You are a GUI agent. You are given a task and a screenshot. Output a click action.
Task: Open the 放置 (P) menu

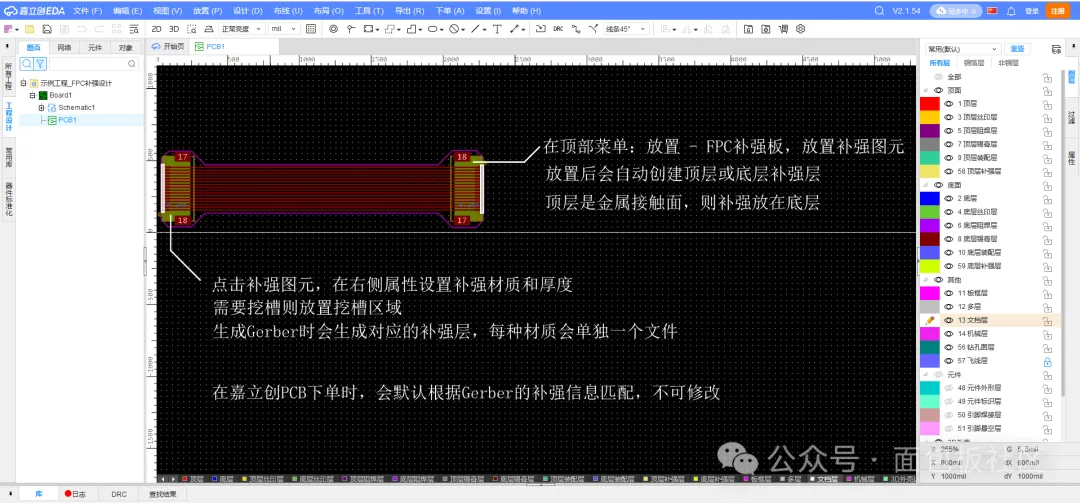(x=207, y=11)
